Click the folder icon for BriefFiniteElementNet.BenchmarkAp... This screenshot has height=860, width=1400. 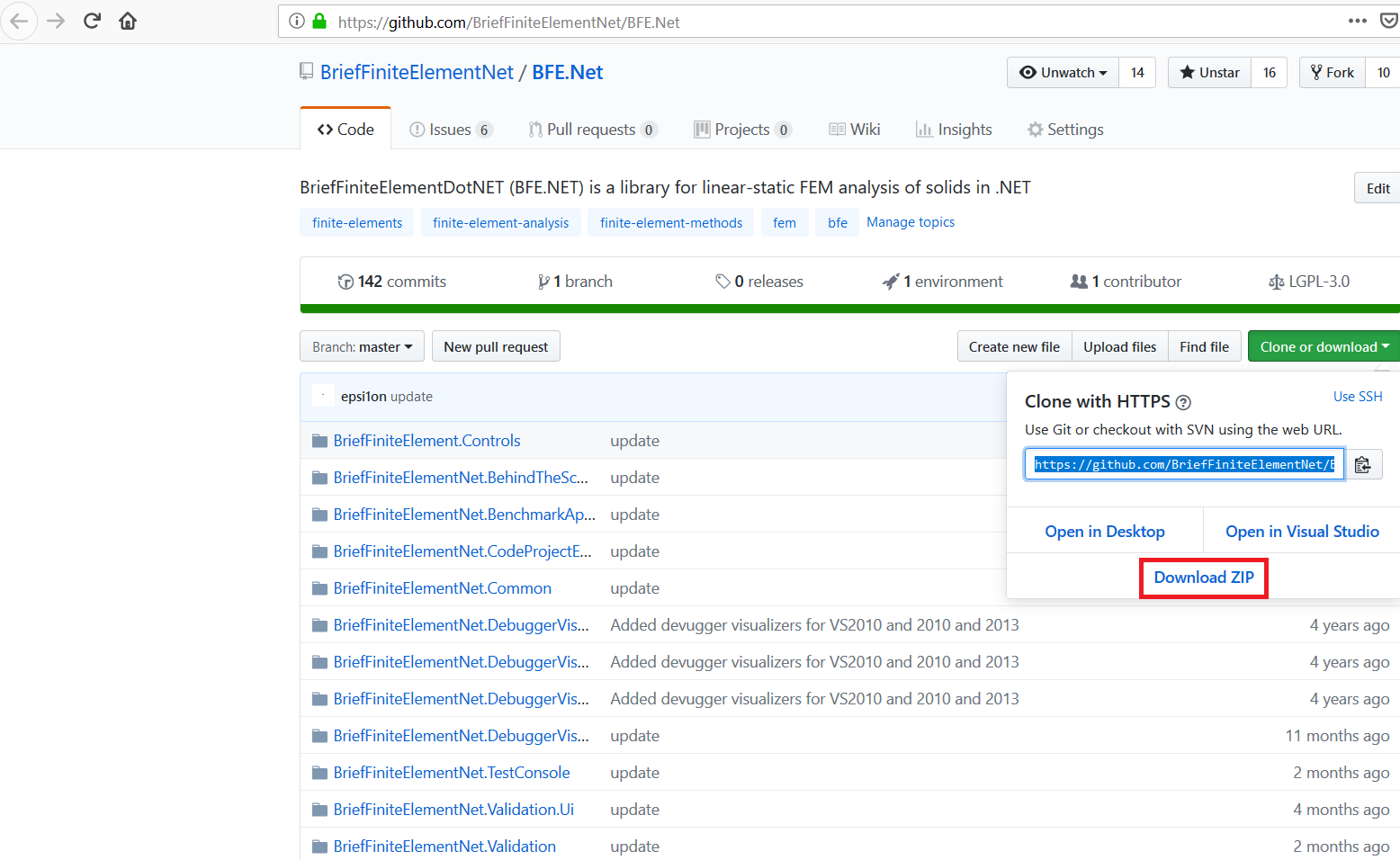click(x=319, y=515)
